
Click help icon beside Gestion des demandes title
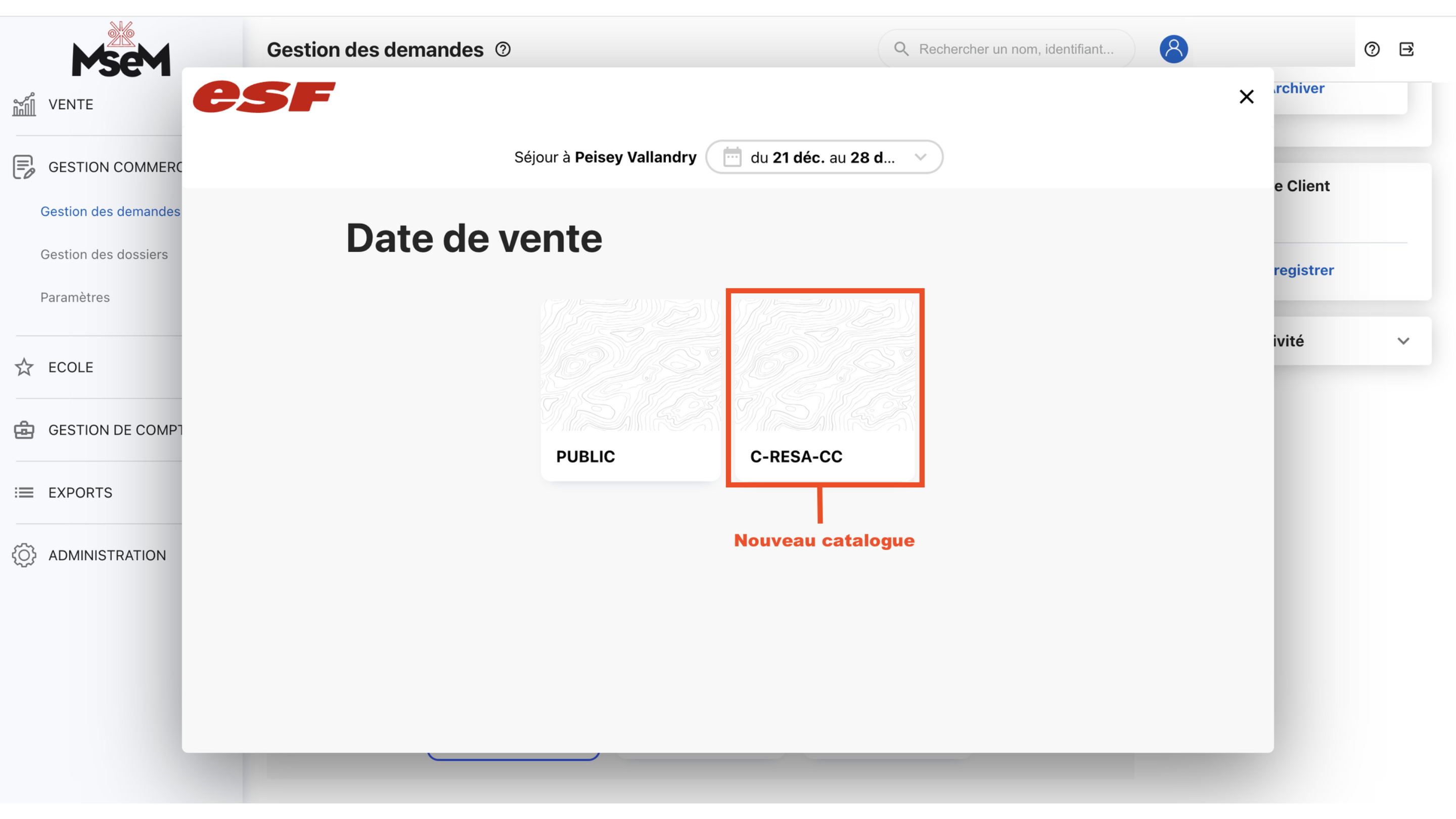point(503,49)
